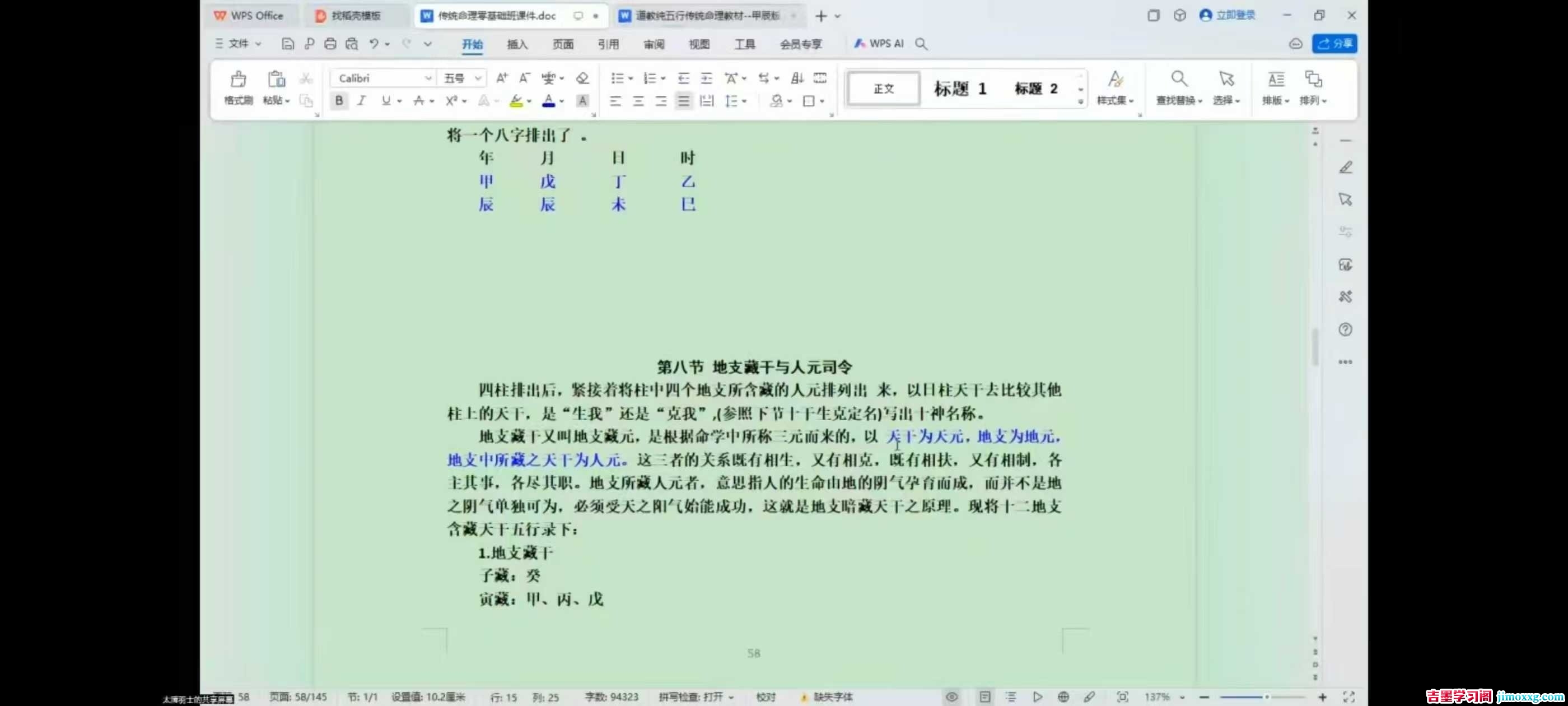Image resolution: width=1568 pixels, height=706 pixels.
Task: Open the 审阅 ribbon tab
Action: point(654,44)
